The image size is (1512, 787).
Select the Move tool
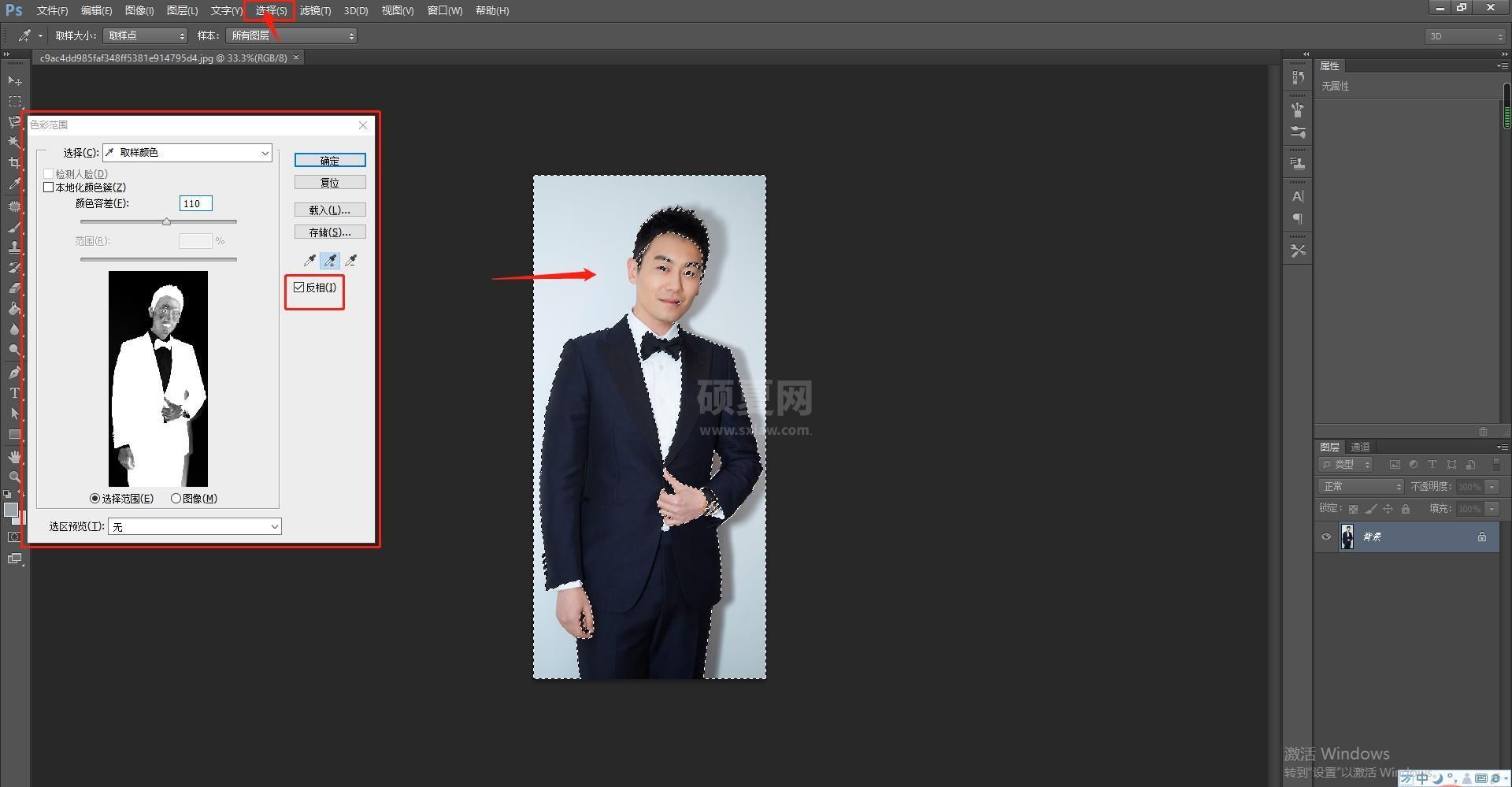click(14, 81)
